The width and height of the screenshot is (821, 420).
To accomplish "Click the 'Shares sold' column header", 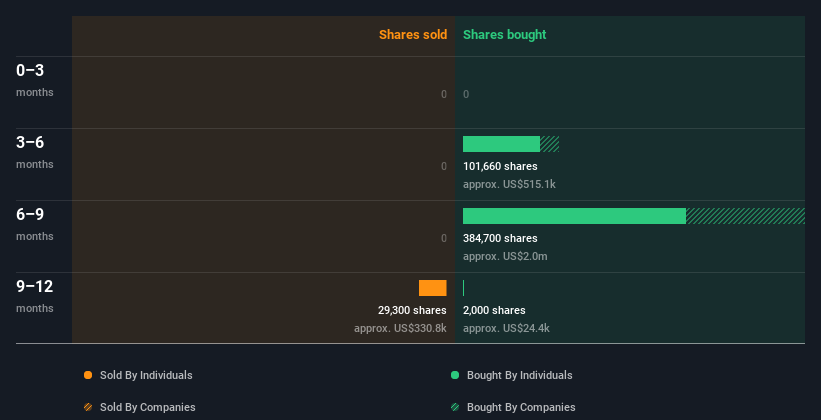I will coord(413,35).
